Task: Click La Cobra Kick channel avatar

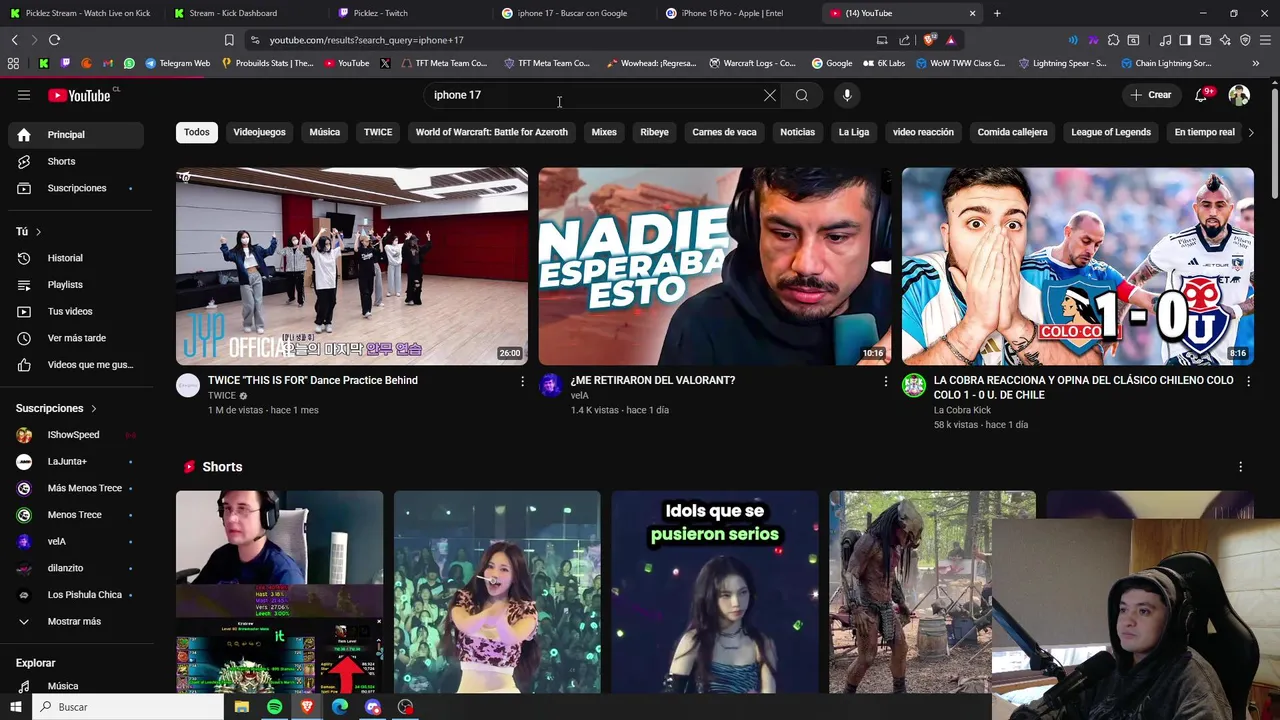Action: point(914,386)
